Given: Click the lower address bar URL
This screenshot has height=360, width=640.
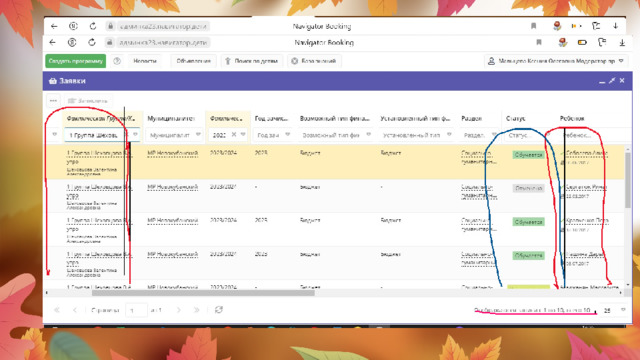Looking at the screenshot, I should [163, 42].
